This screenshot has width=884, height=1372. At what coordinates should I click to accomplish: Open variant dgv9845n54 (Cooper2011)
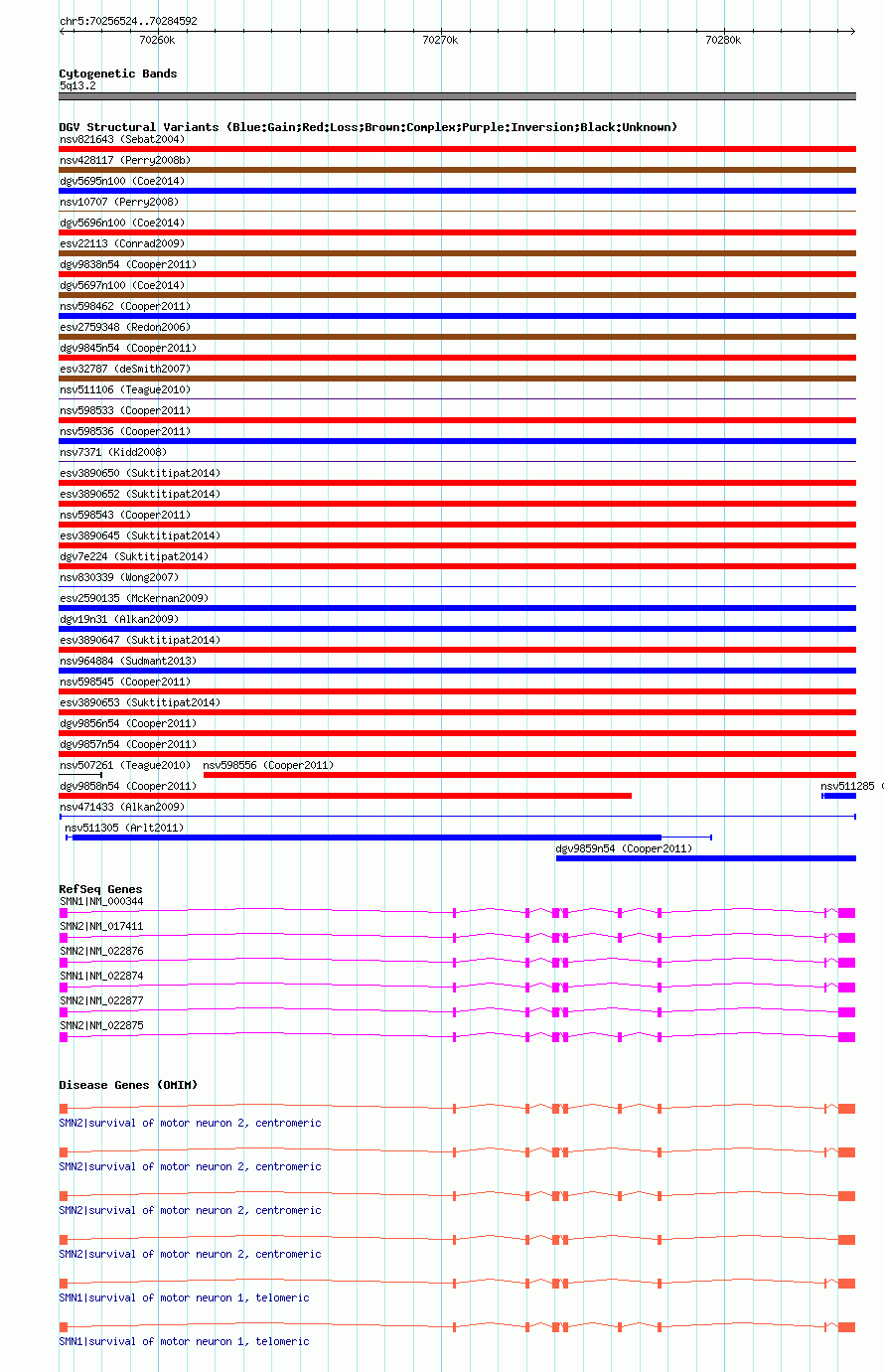(128, 348)
